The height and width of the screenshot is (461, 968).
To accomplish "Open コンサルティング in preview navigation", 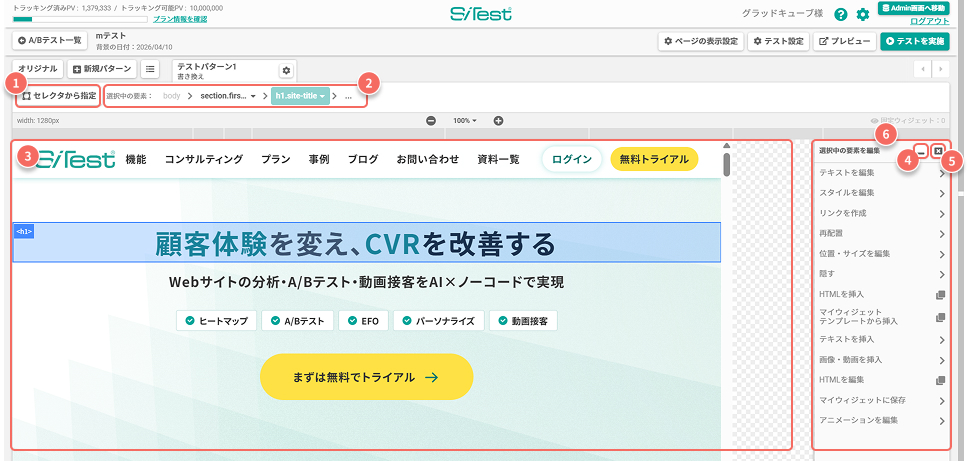I will [x=204, y=159].
